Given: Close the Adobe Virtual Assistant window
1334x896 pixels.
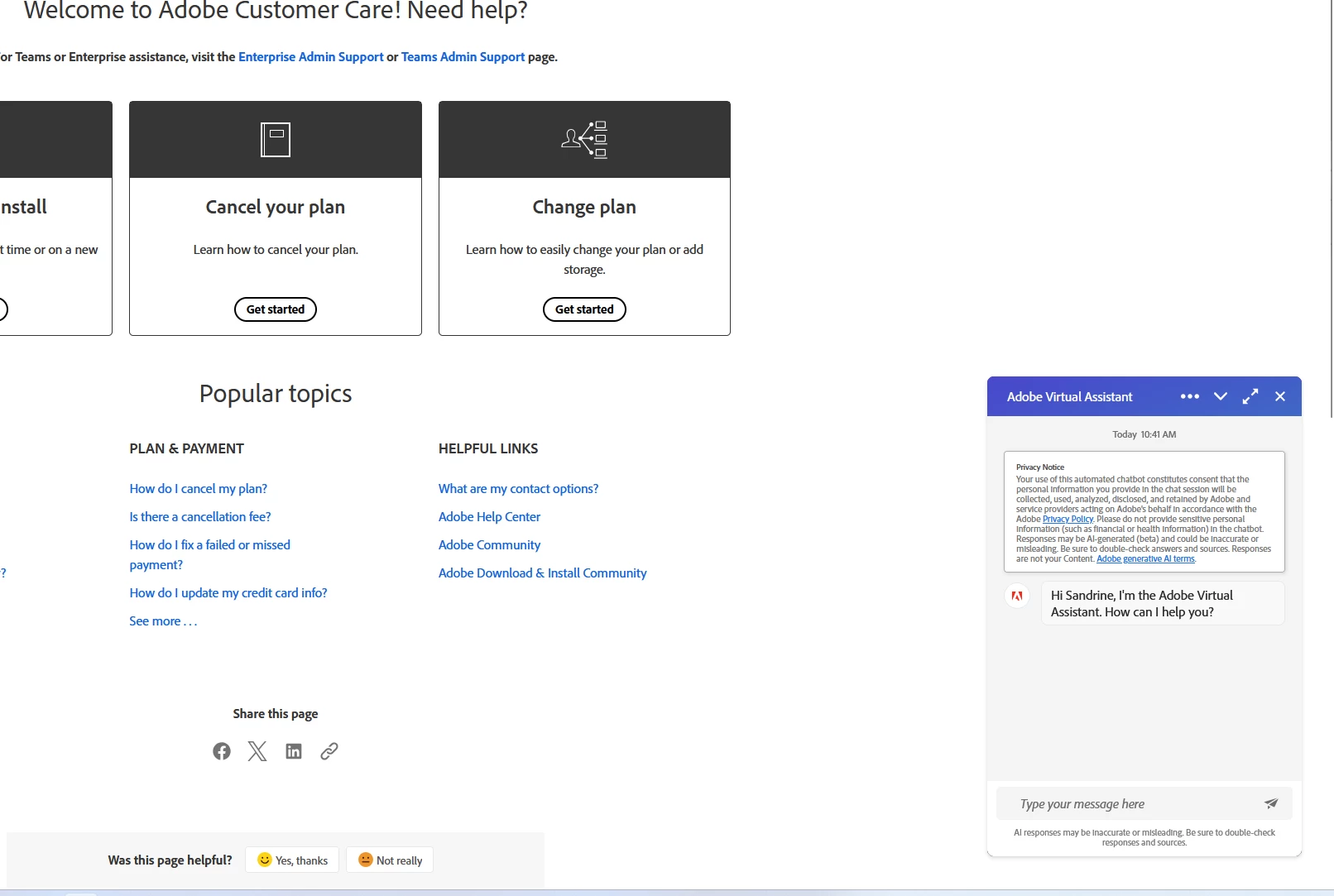Looking at the screenshot, I should [x=1280, y=396].
